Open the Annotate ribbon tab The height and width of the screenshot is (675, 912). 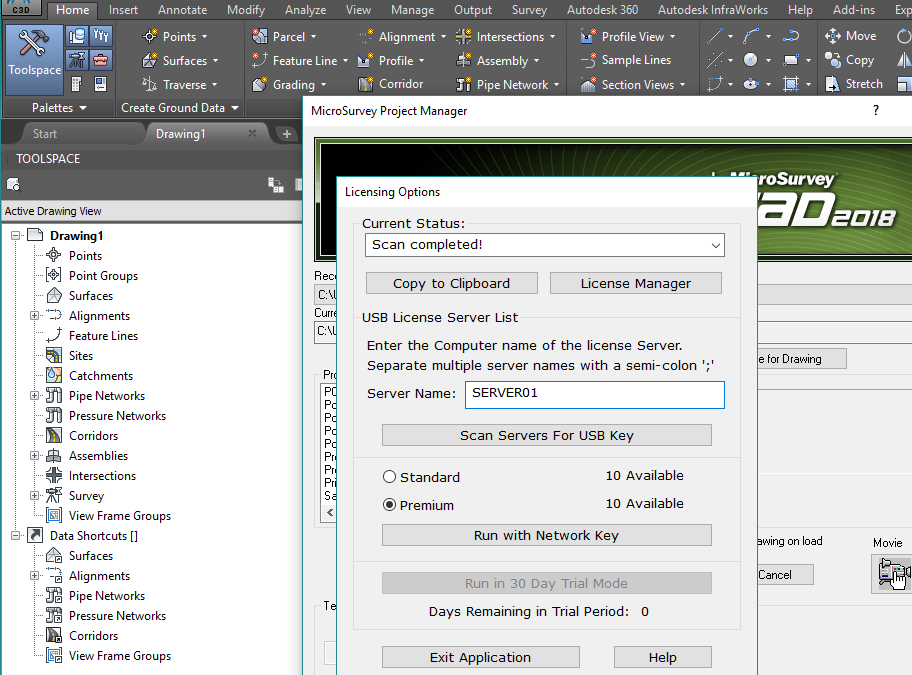pos(182,10)
